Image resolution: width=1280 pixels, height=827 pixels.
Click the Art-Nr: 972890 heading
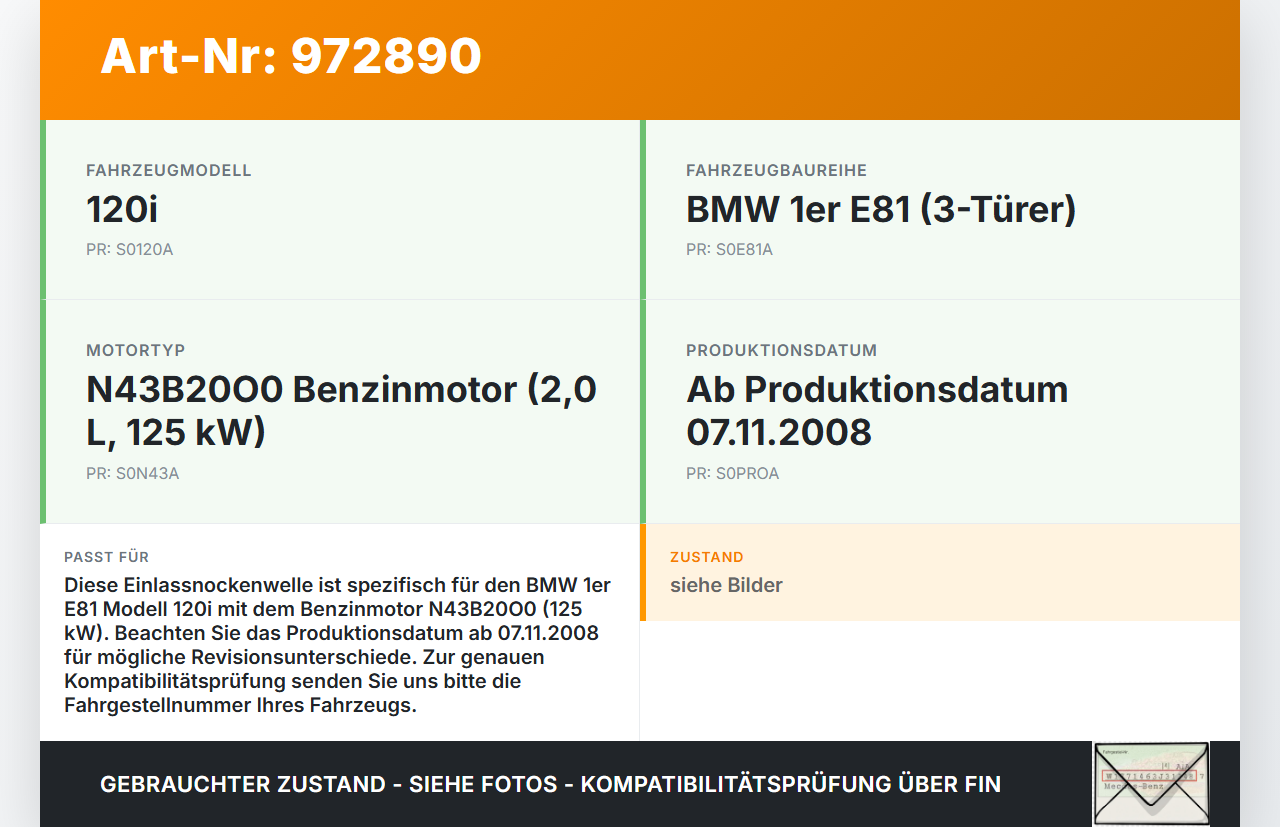pyautogui.click(x=290, y=57)
